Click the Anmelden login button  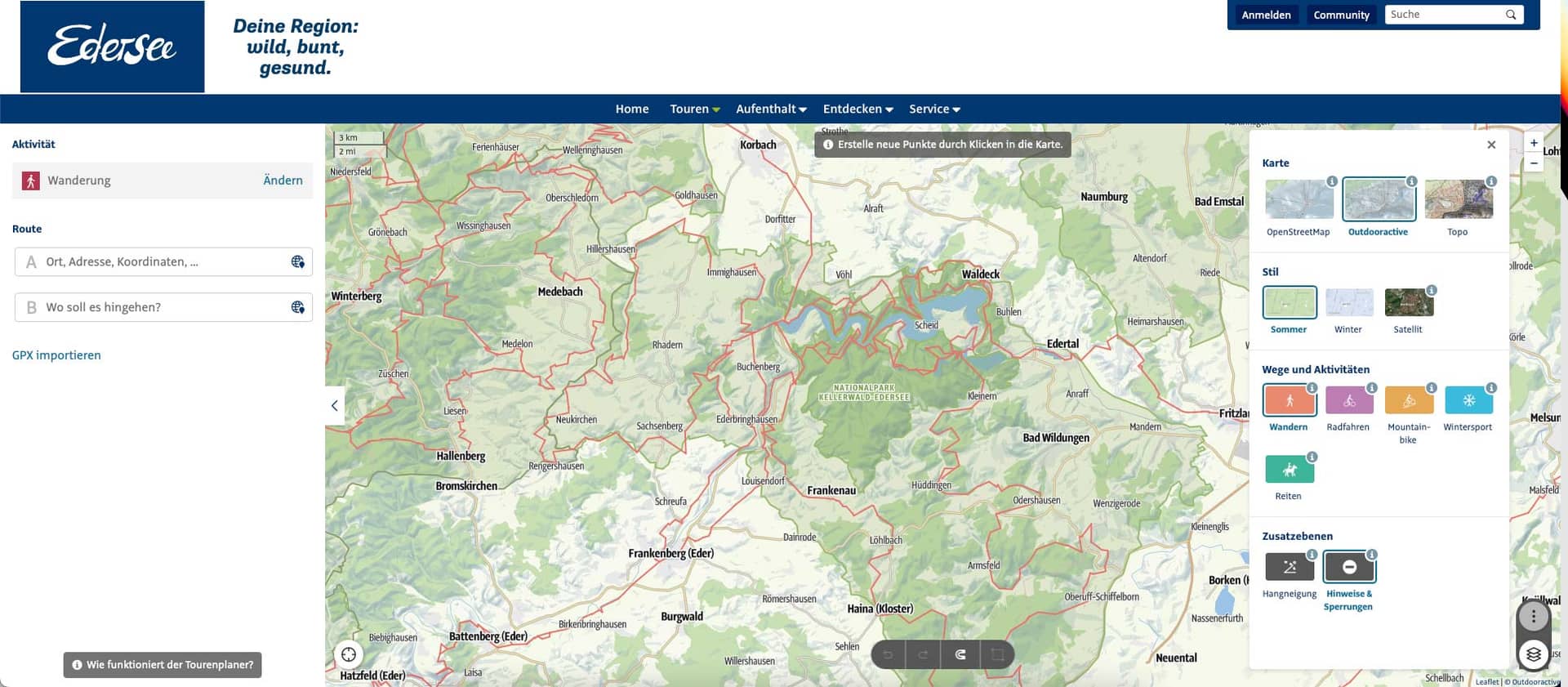[1266, 15]
